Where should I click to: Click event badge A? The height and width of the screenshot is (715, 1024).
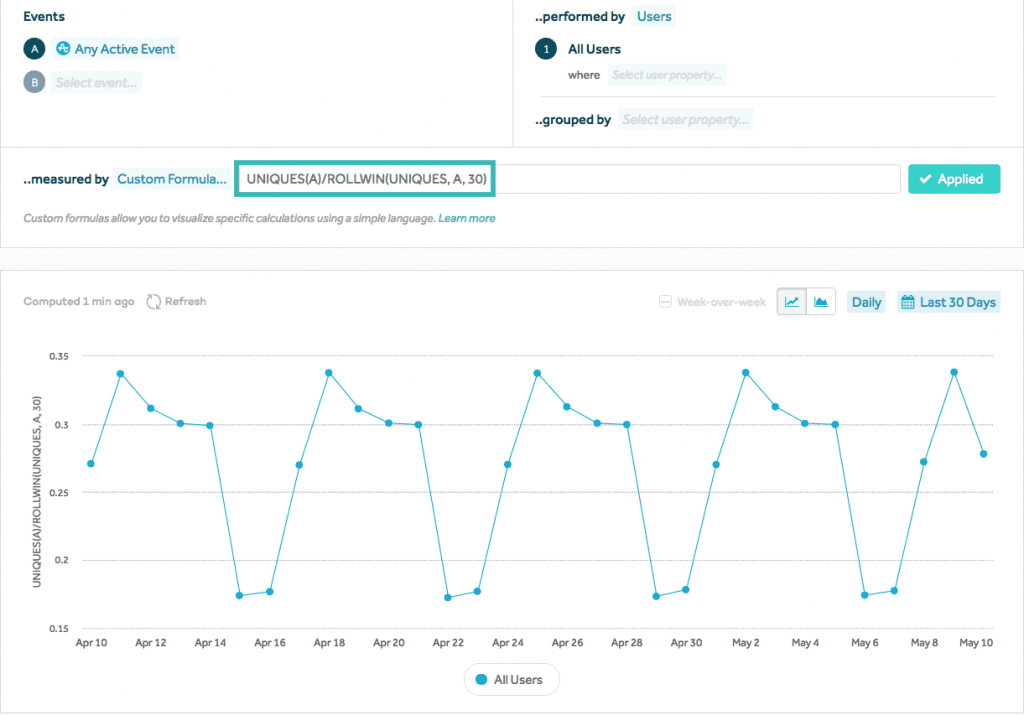[35, 49]
